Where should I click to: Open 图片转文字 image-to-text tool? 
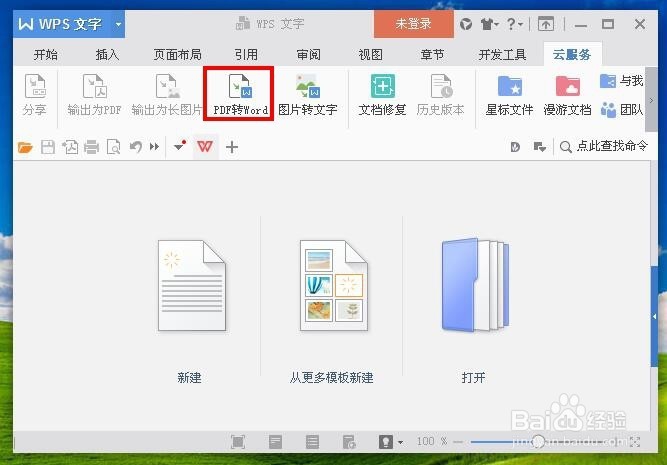(x=308, y=94)
